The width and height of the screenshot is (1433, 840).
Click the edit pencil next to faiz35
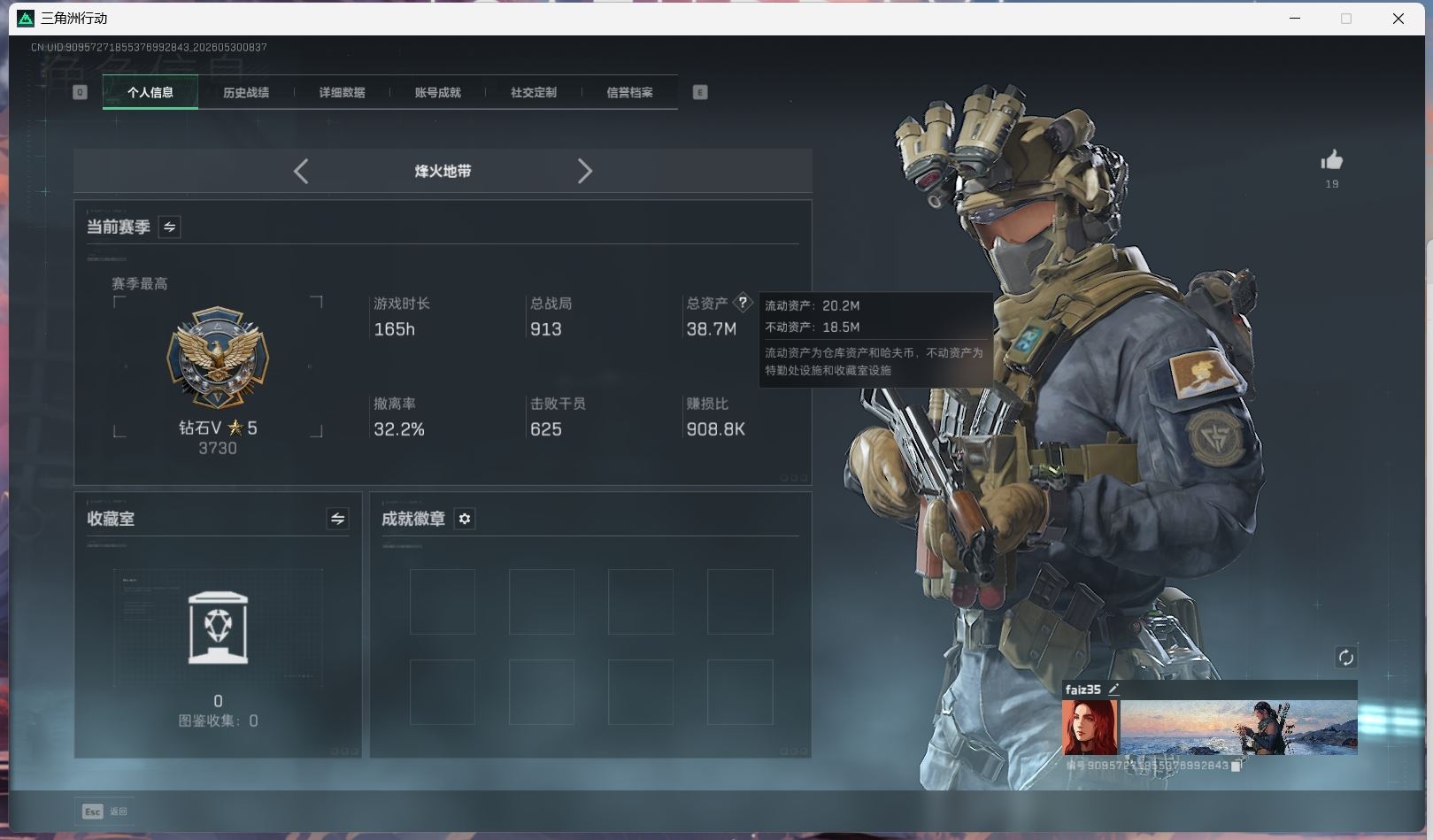tap(1113, 689)
